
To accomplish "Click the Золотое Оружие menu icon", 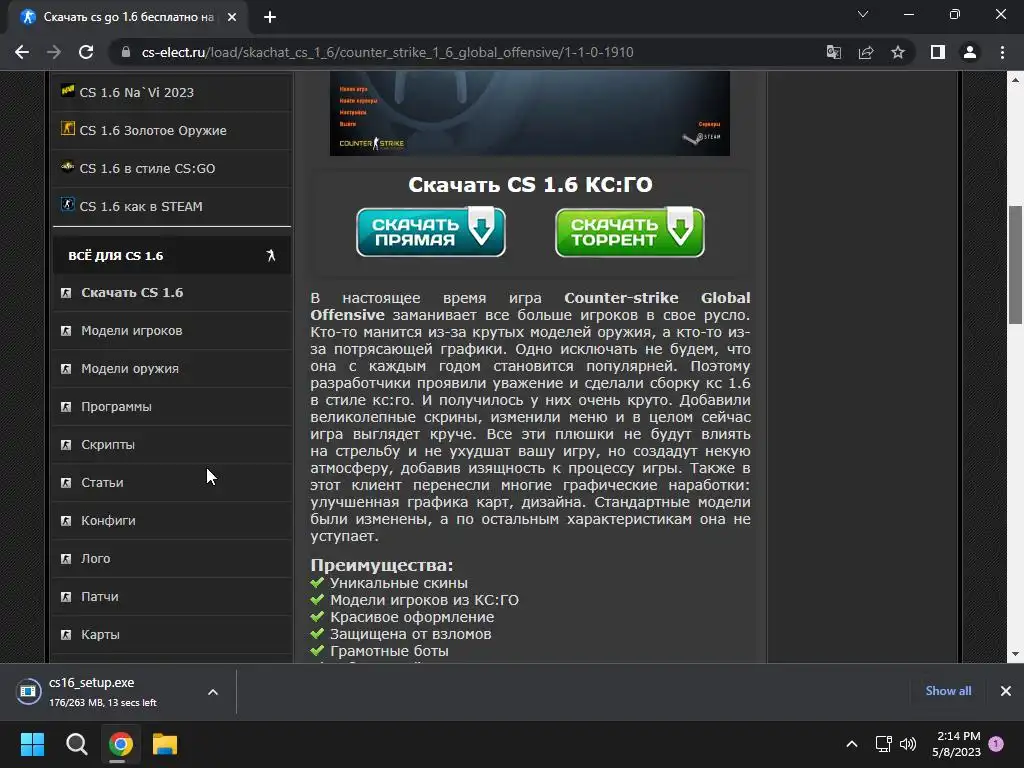I will (67, 128).
